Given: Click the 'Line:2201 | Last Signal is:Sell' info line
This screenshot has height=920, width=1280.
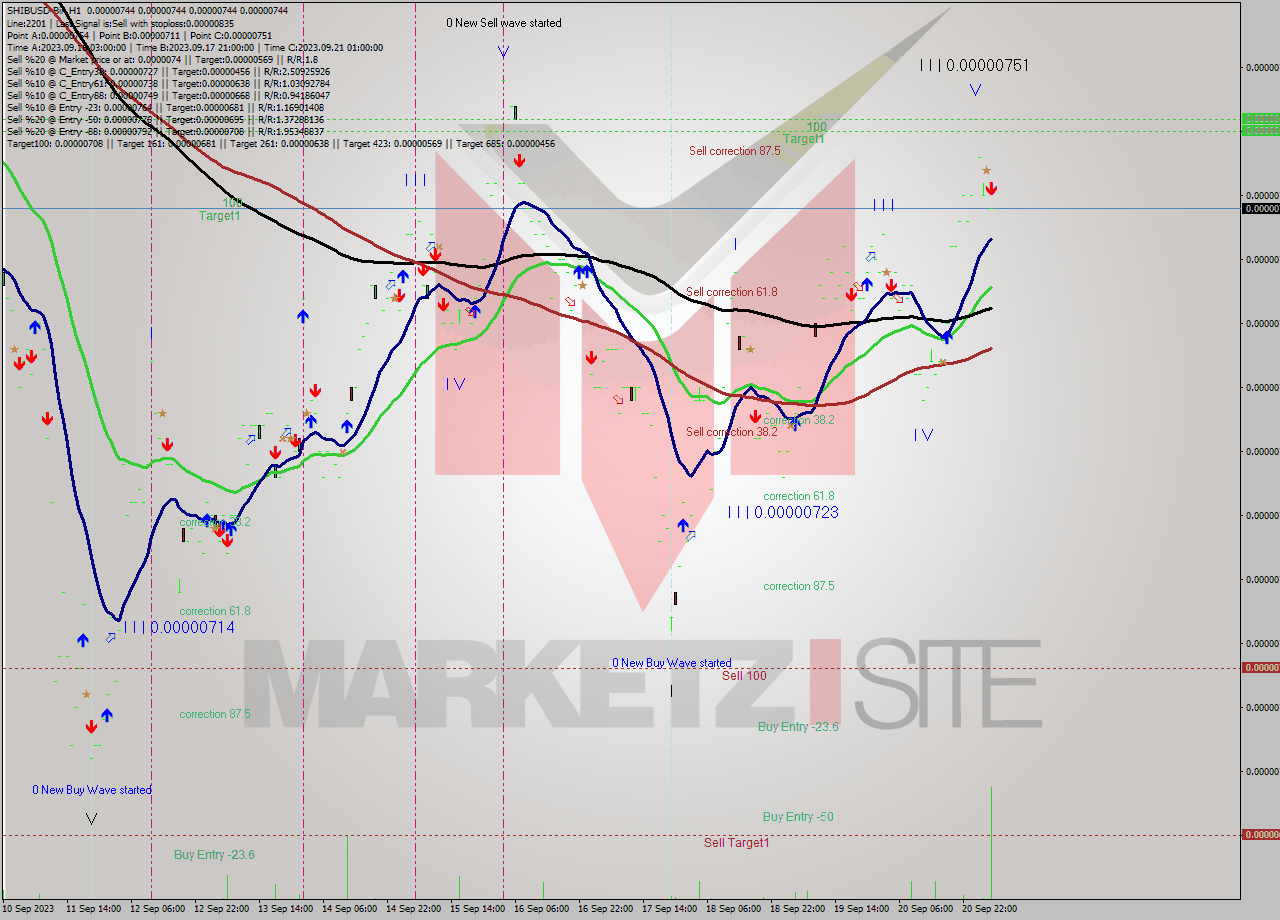Looking at the screenshot, I should [x=120, y=23].
